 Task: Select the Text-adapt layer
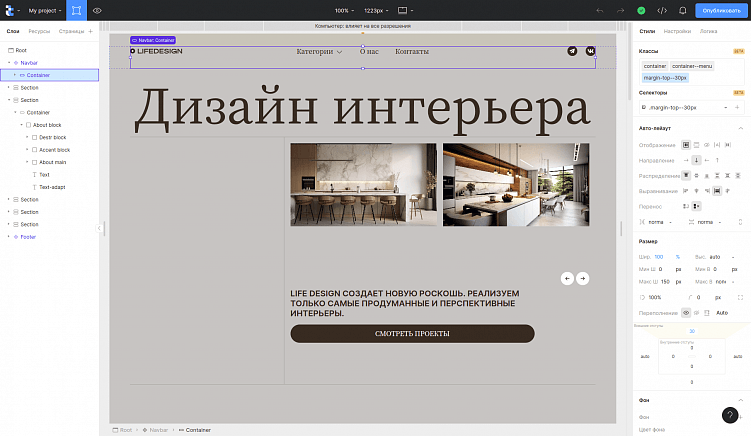point(50,187)
